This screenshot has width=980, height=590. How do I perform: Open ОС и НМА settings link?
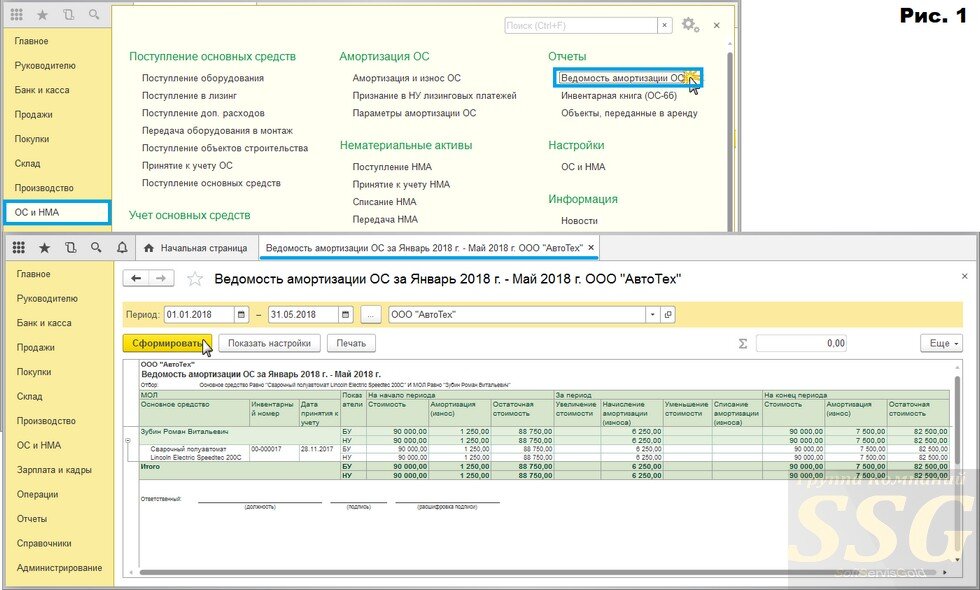(x=583, y=167)
